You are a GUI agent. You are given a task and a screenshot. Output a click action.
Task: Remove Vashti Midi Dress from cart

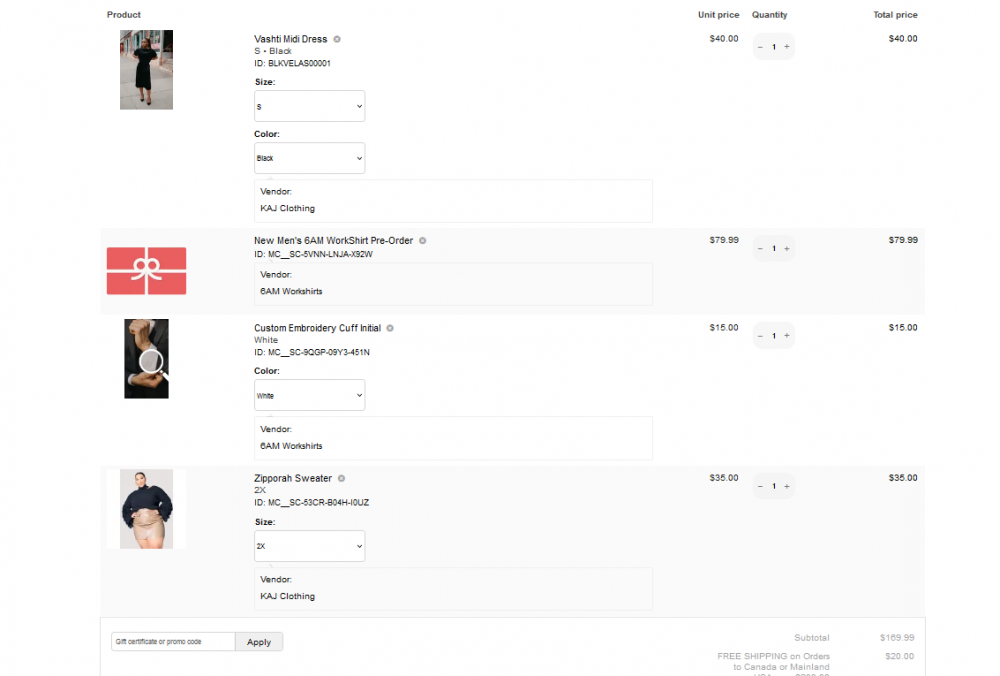337,38
